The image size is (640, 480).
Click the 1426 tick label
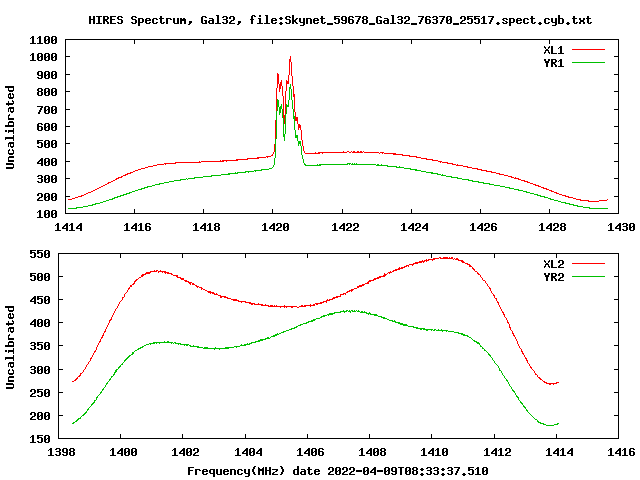483,227
